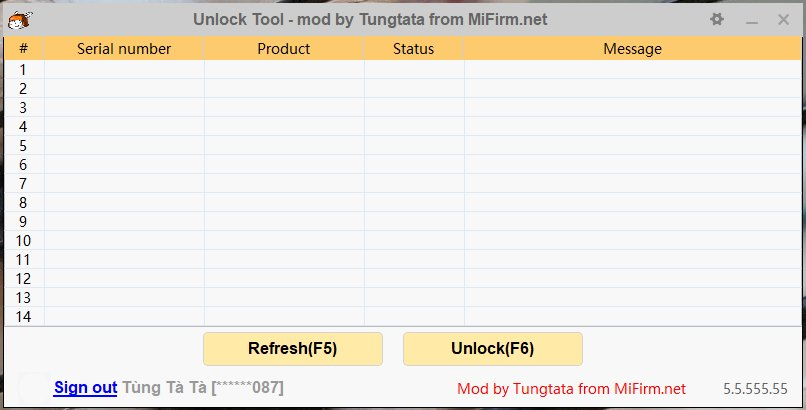This screenshot has width=806, height=410.
Task: Click the Serial number column header
Action: click(x=124, y=48)
